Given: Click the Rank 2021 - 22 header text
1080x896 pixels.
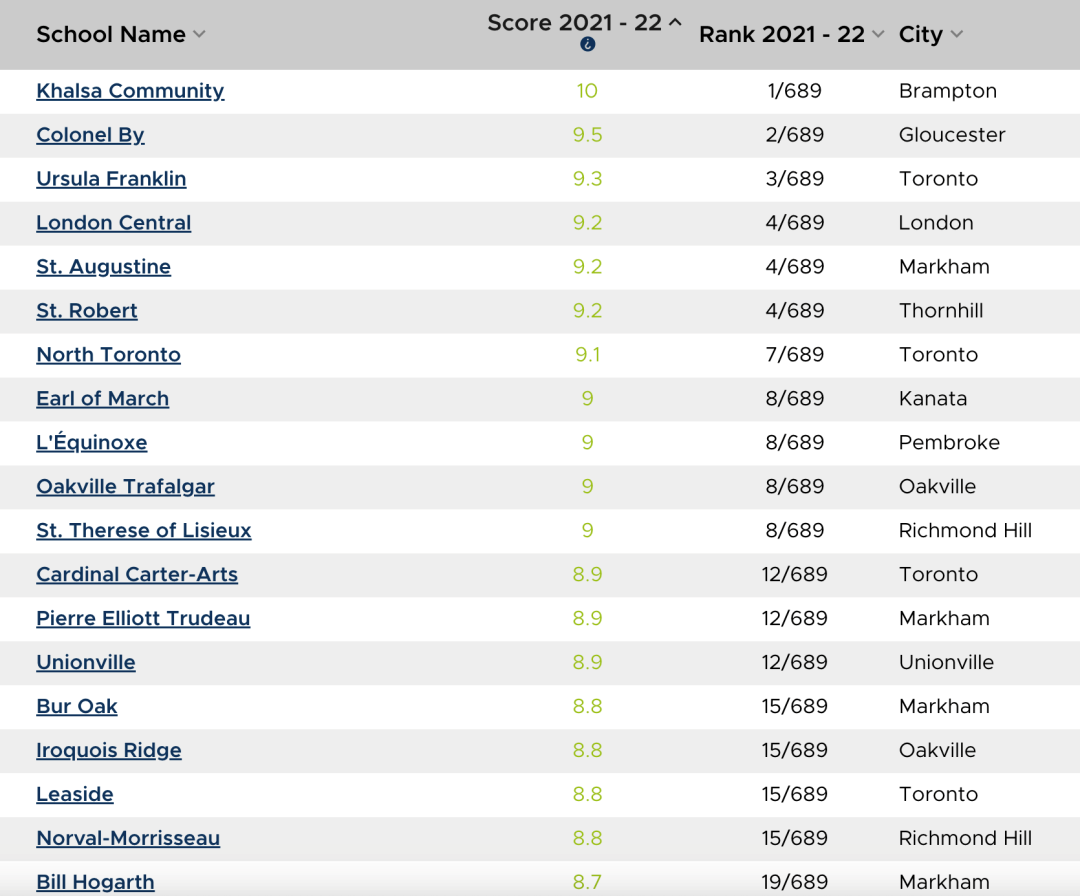Looking at the screenshot, I should click(782, 34).
